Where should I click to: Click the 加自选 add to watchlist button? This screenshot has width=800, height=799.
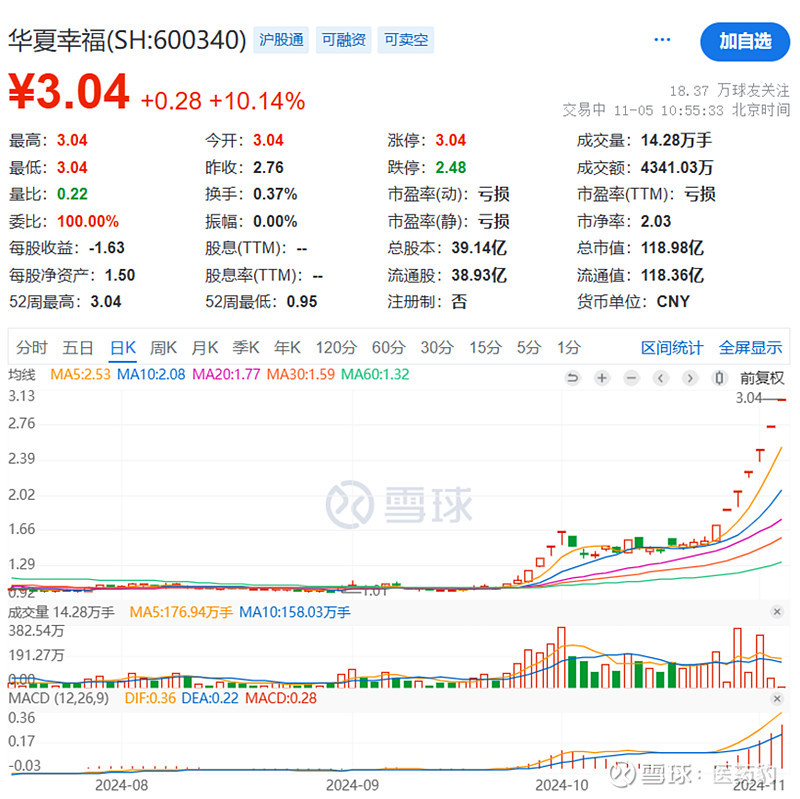(745, 41)
